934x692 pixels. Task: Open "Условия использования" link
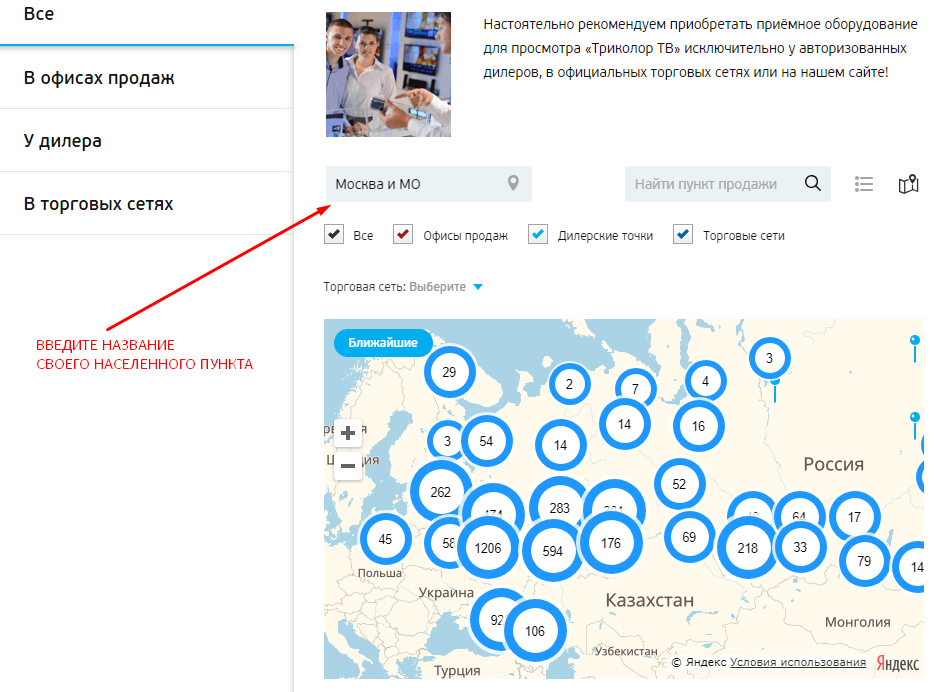(798, 662)
